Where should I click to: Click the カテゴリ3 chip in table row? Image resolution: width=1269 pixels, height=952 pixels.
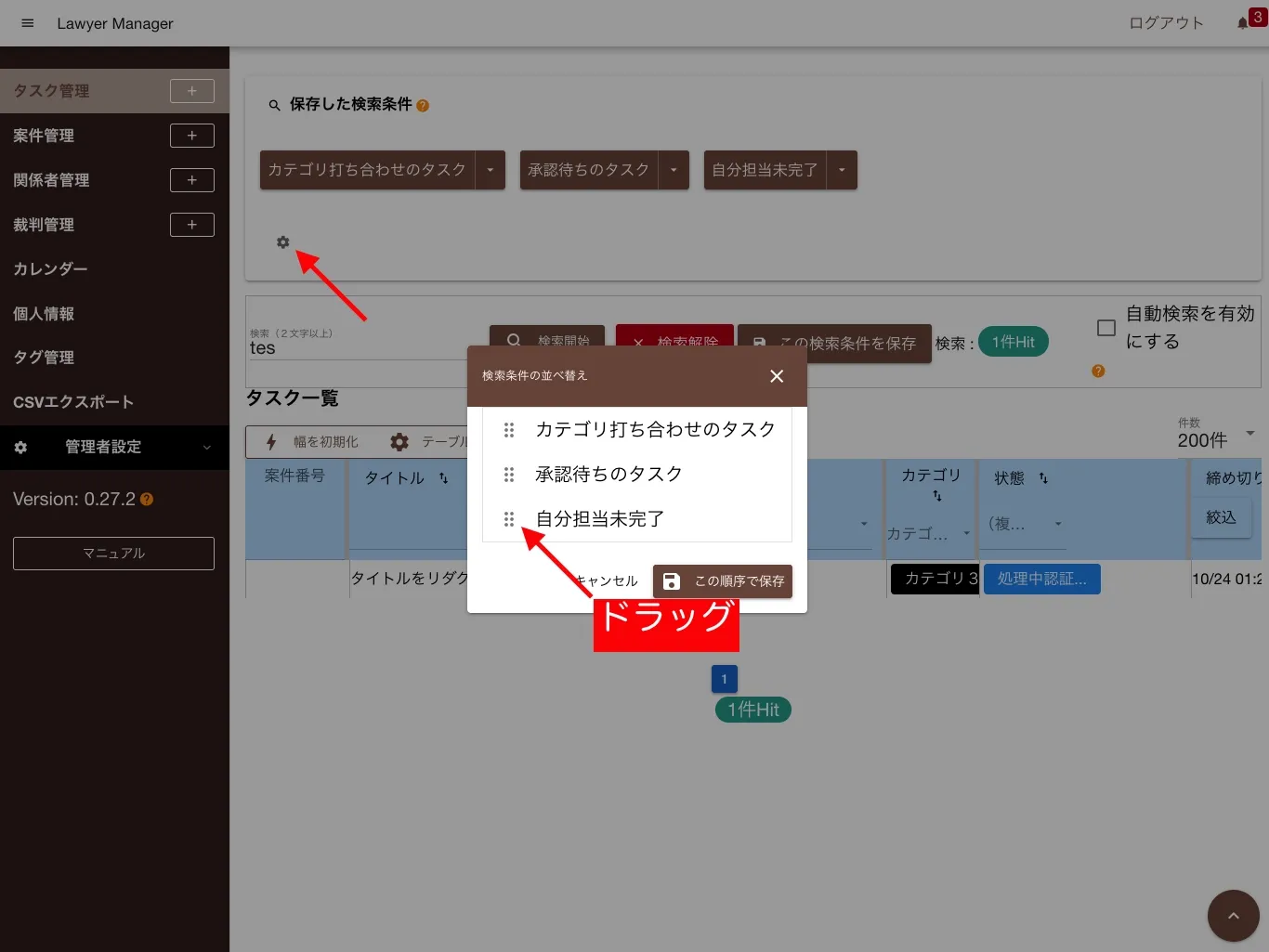pyautogui.click(x=935, y=579)
